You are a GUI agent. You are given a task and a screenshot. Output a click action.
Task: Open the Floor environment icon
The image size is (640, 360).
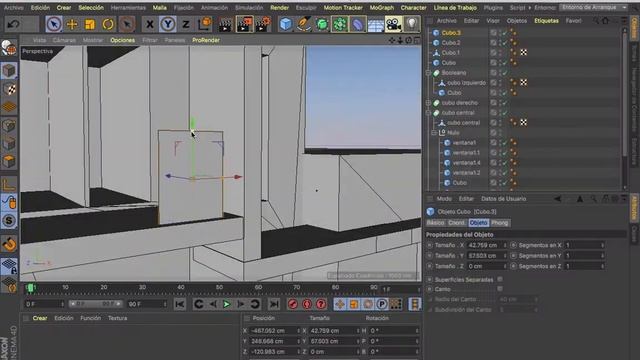point(376,24)
